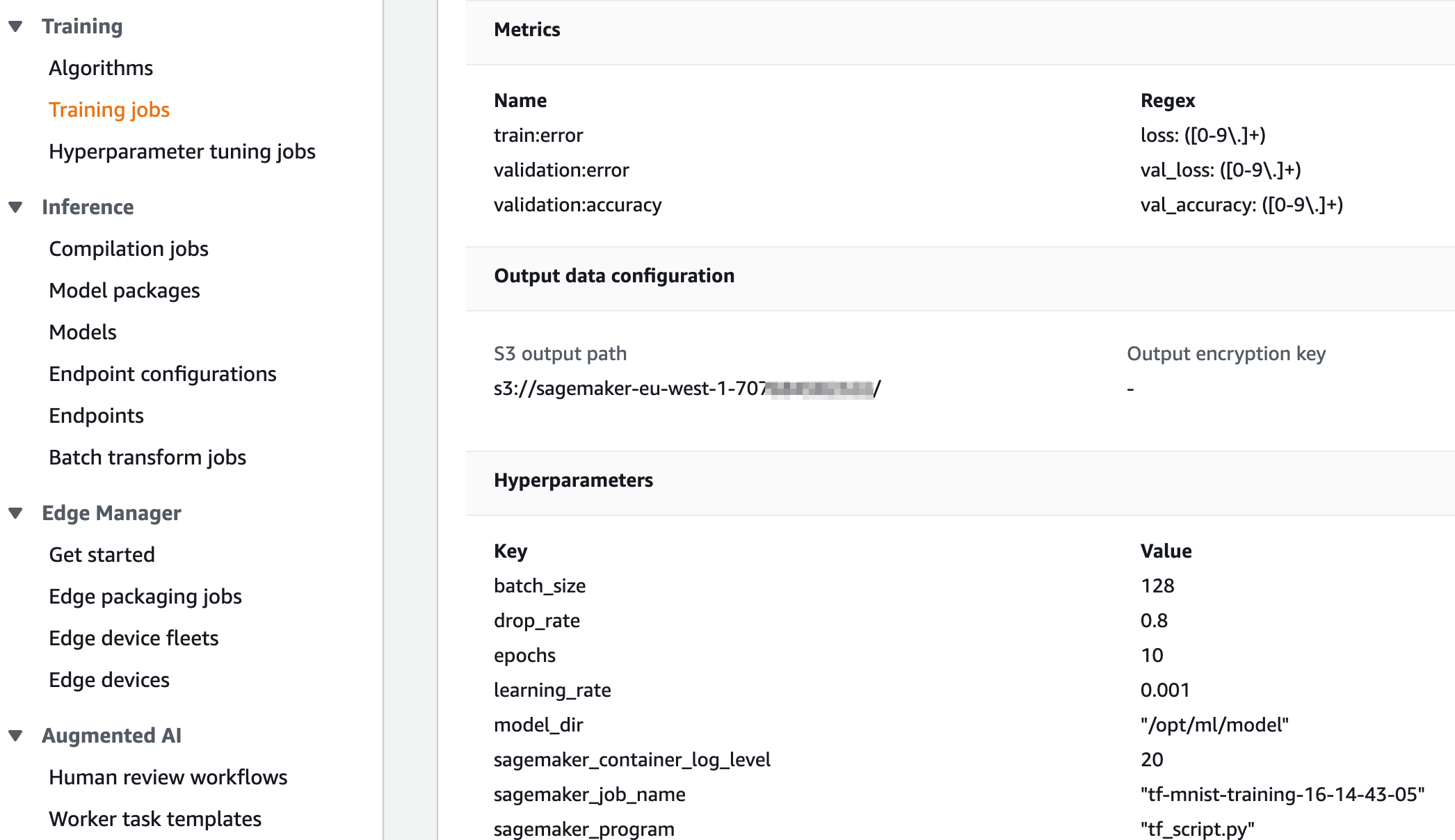1455x840 pixels.
Task: Click the S3 output path value
Action: click(686, 389)
